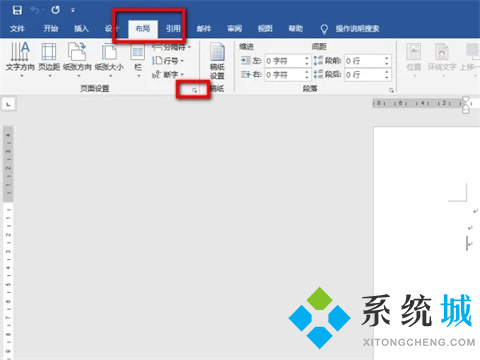Screen dimensions: 480x360
Task: Click the Redo icon in title bar
Action: pyautogui.click(x=55, y=10)
